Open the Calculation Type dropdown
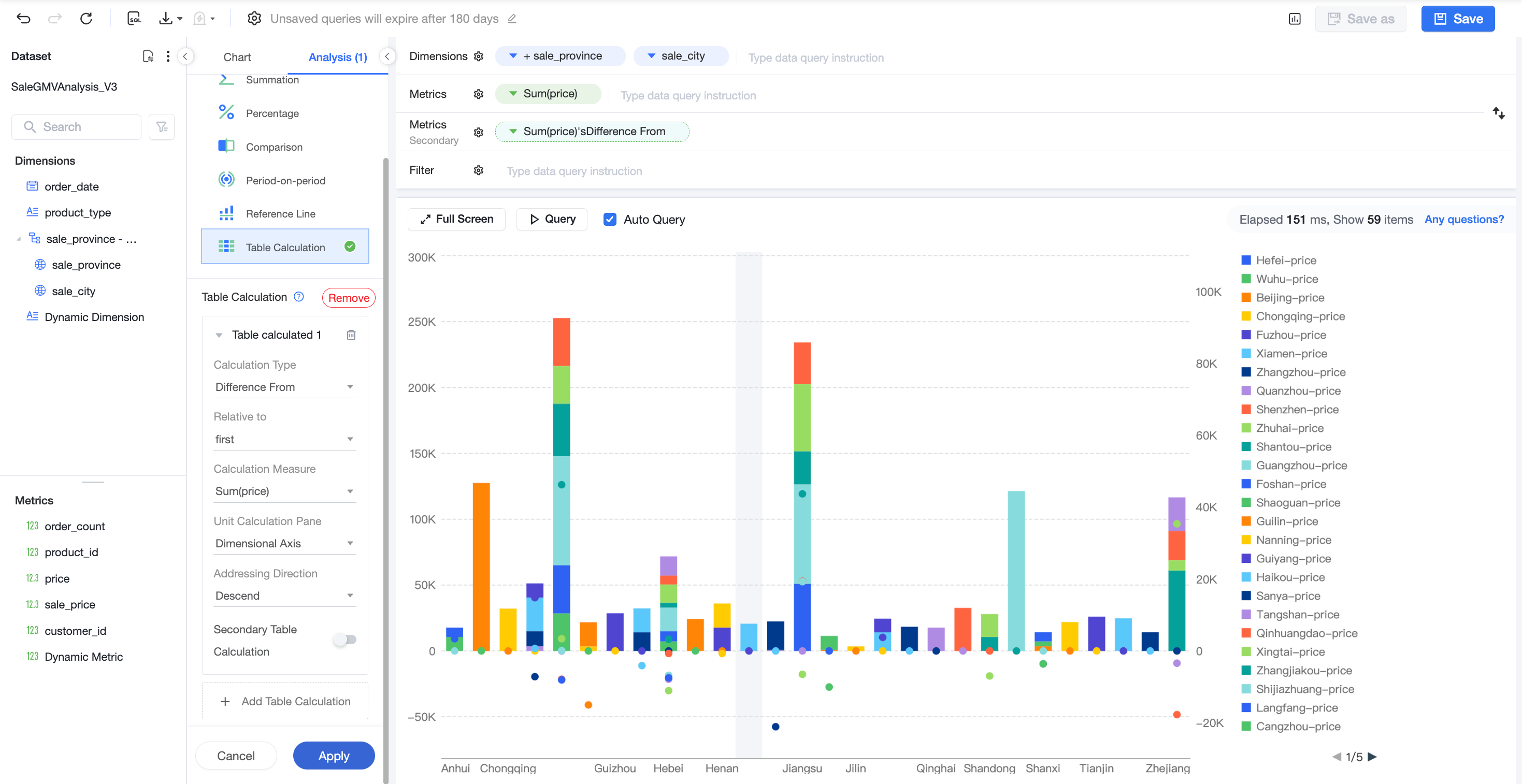The width and height of the screenshot is (1522, 784). [284, 387]
